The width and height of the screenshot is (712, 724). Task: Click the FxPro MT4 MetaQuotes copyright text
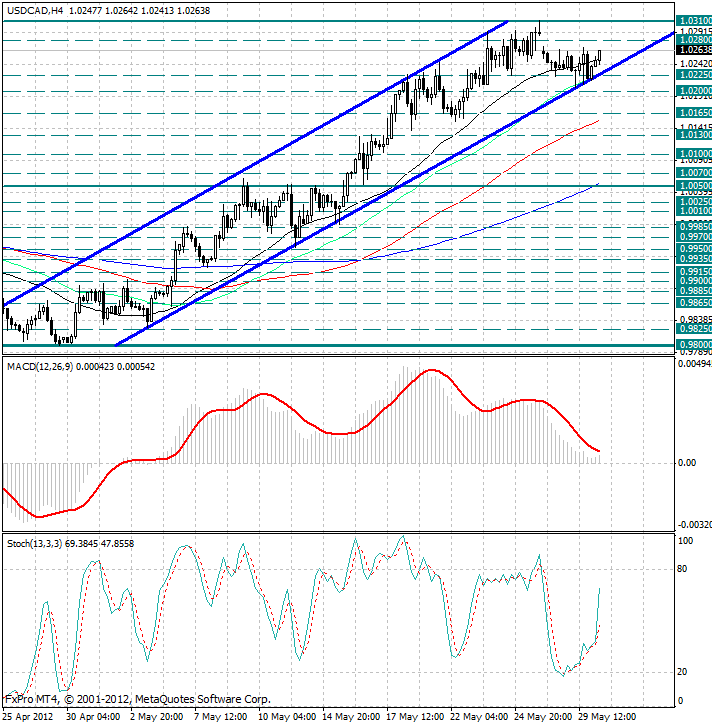tap(138, 700)
